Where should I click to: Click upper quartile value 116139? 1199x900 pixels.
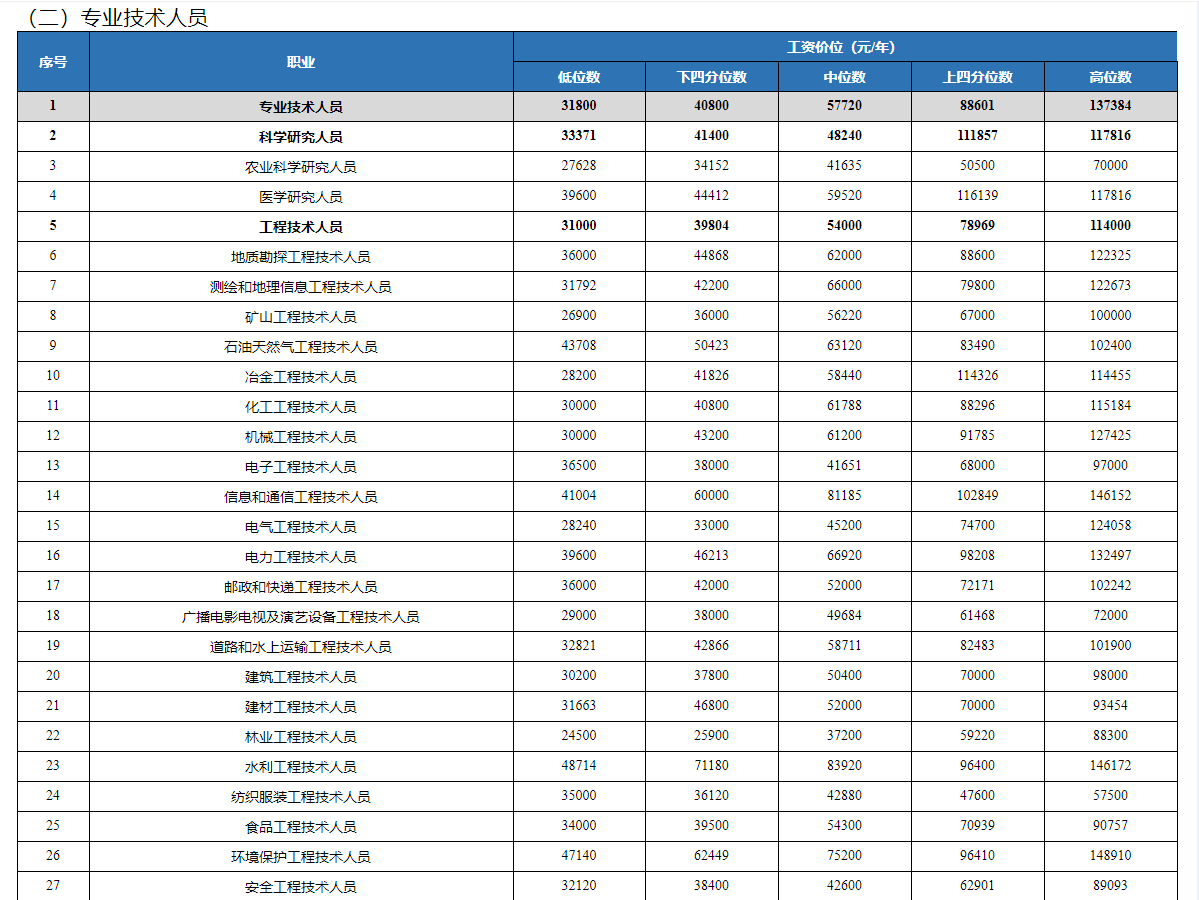[977, 195]
